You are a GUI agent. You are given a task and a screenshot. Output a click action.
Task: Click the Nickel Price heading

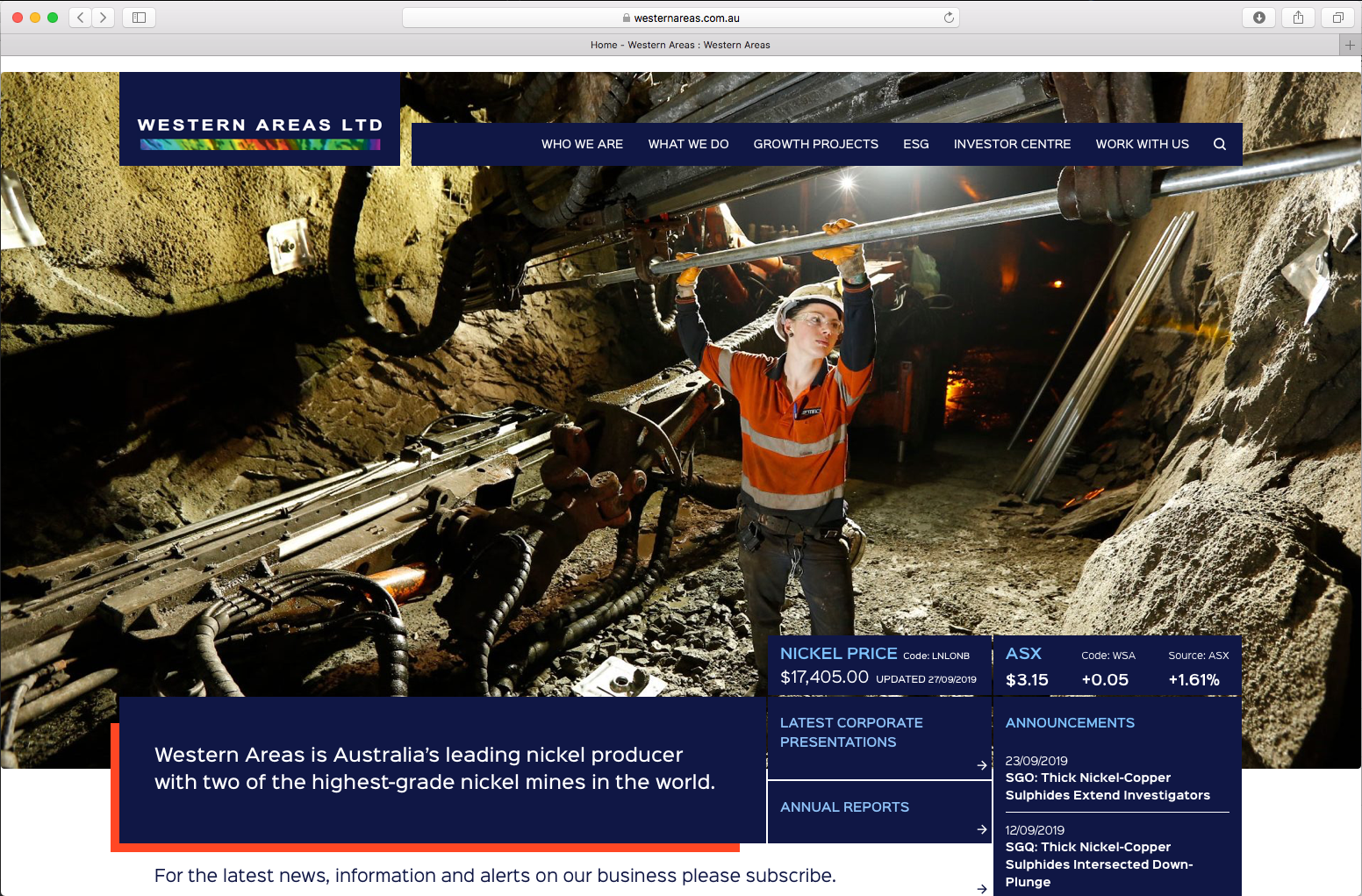(x=838, y=653)
